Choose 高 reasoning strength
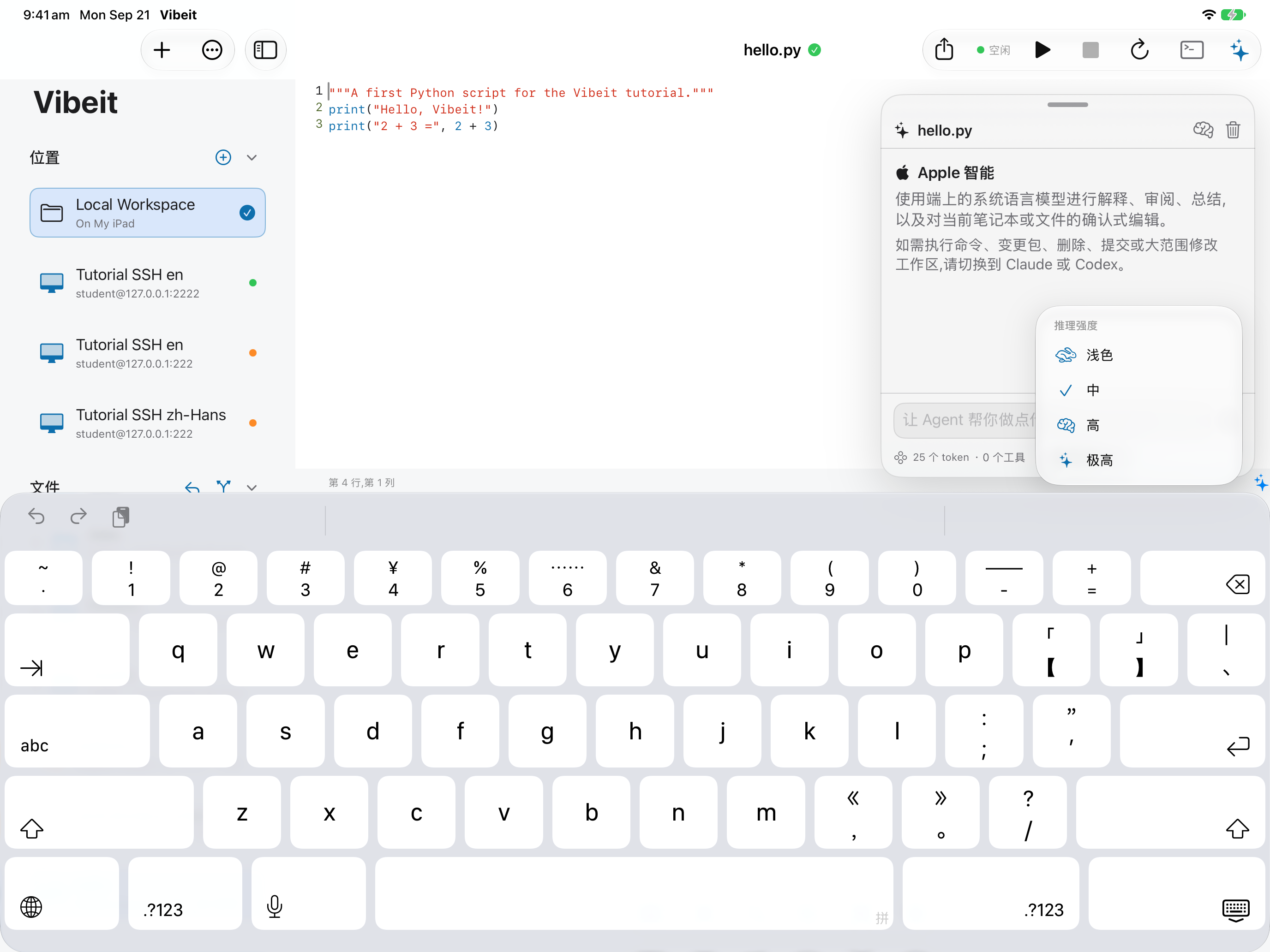The width and height of the screenshot is (1270, 952). point(1138,425)
